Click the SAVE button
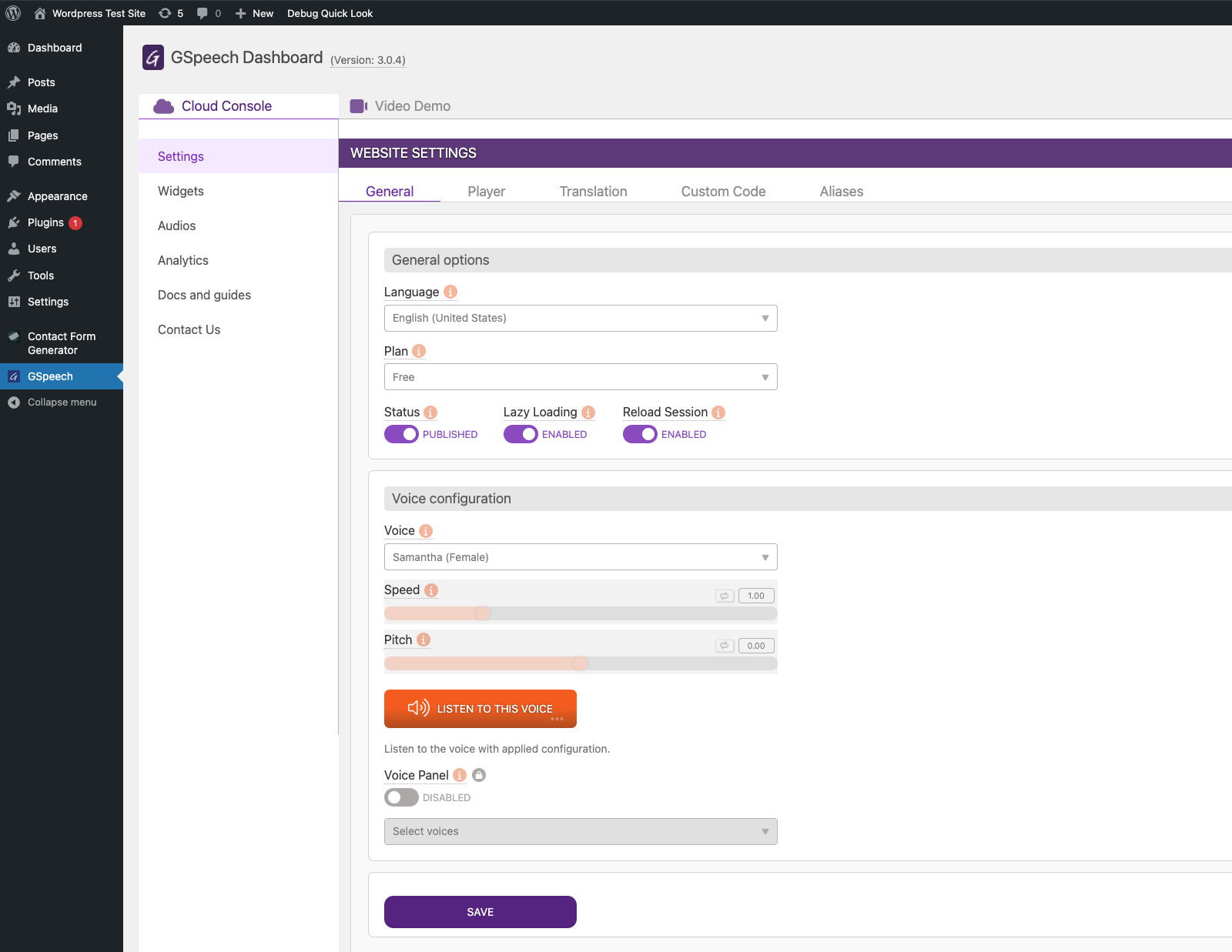 [x=480, y=912]
